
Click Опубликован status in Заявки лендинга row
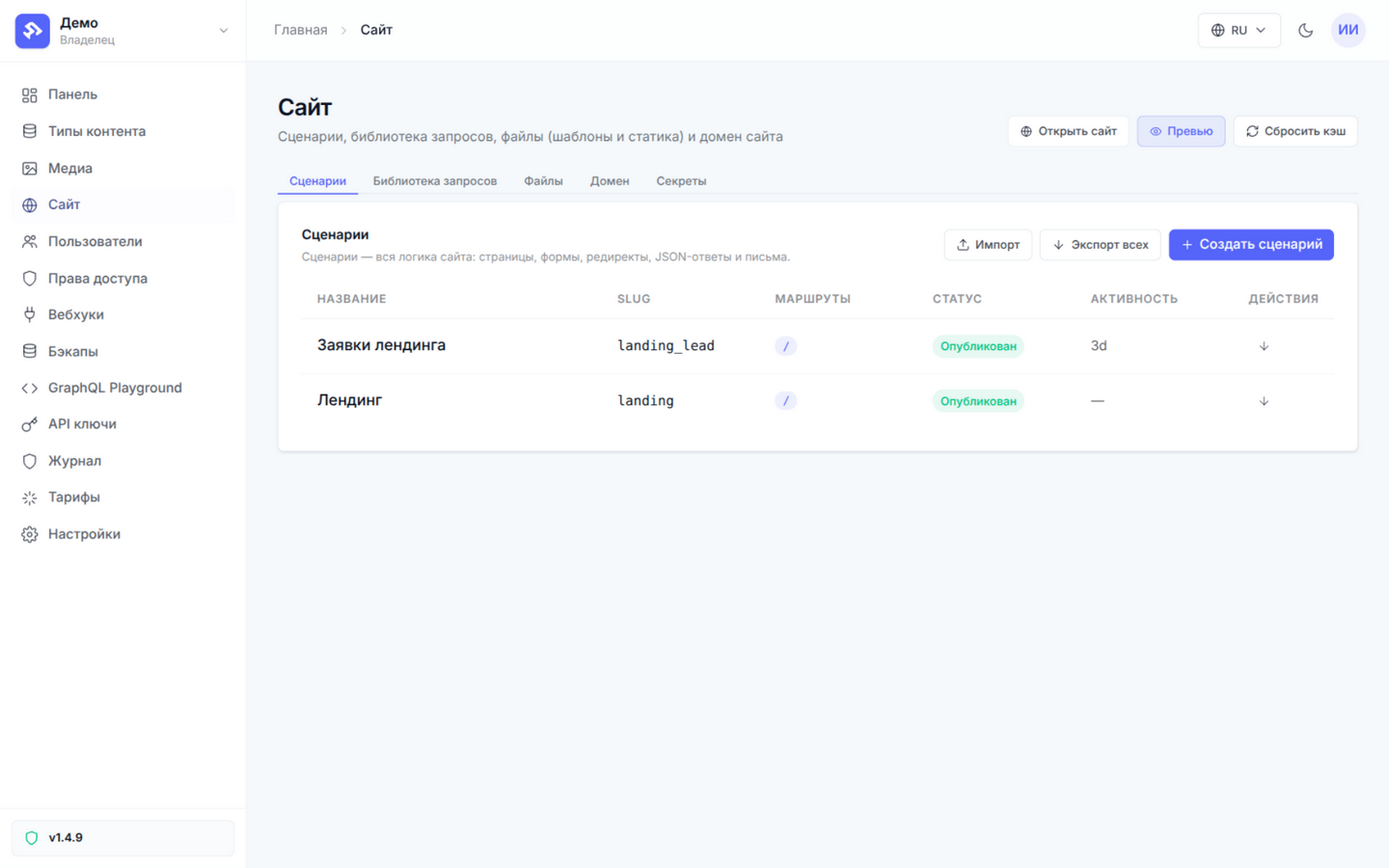click(978, 346)
